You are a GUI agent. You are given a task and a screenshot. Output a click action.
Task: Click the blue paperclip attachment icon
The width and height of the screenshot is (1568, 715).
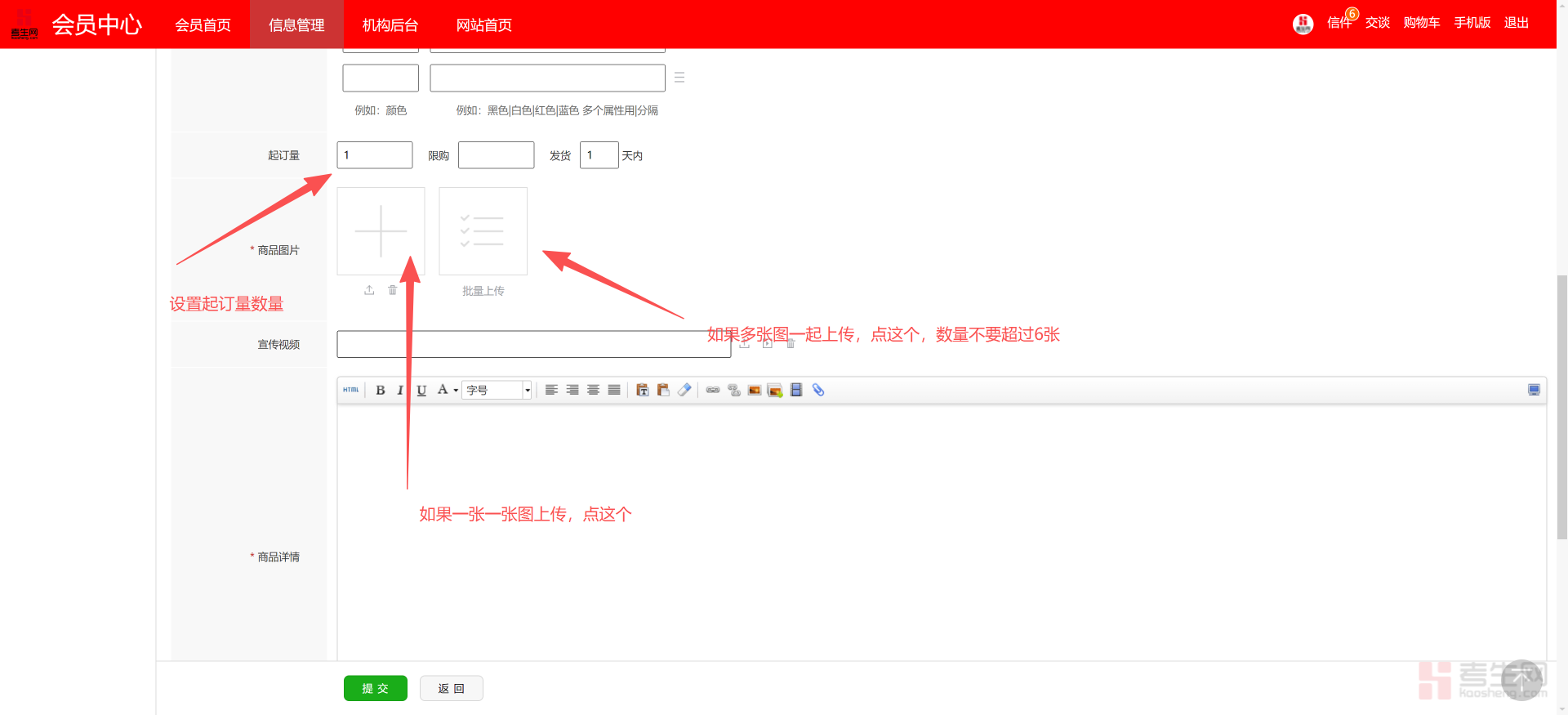click(x=817, y=391)
